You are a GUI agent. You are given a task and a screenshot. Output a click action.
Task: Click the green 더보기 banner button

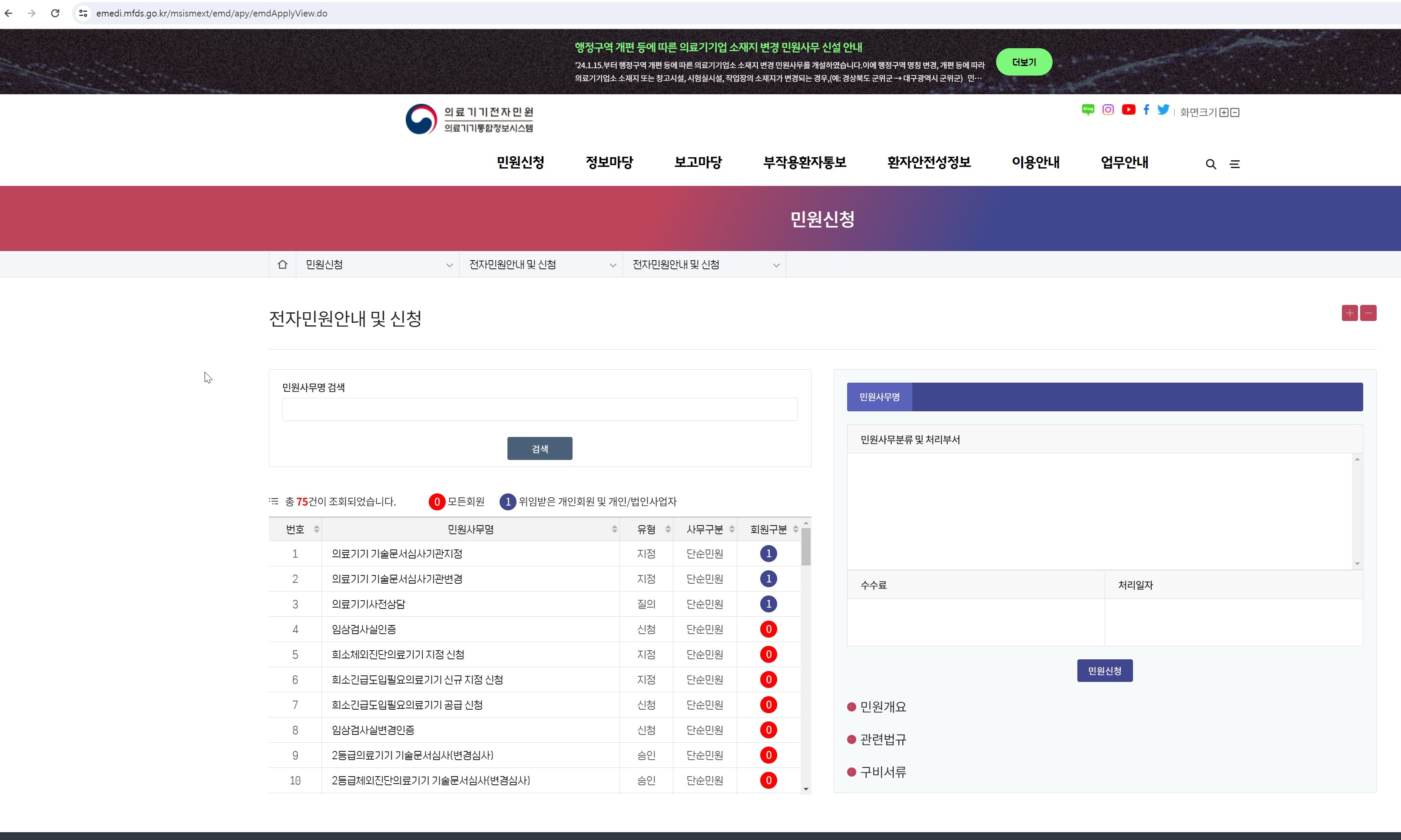[1023, 62]
